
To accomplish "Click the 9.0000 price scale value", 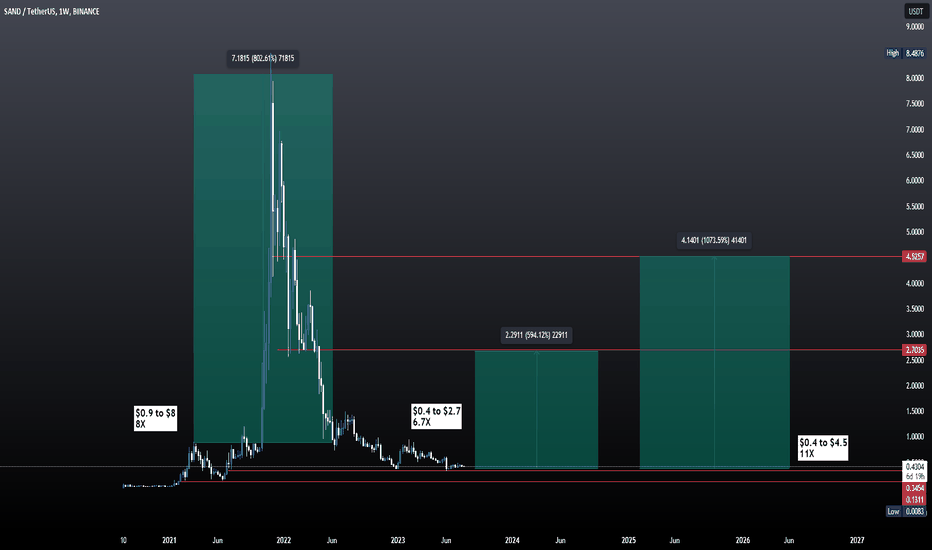I will [915, 27].
